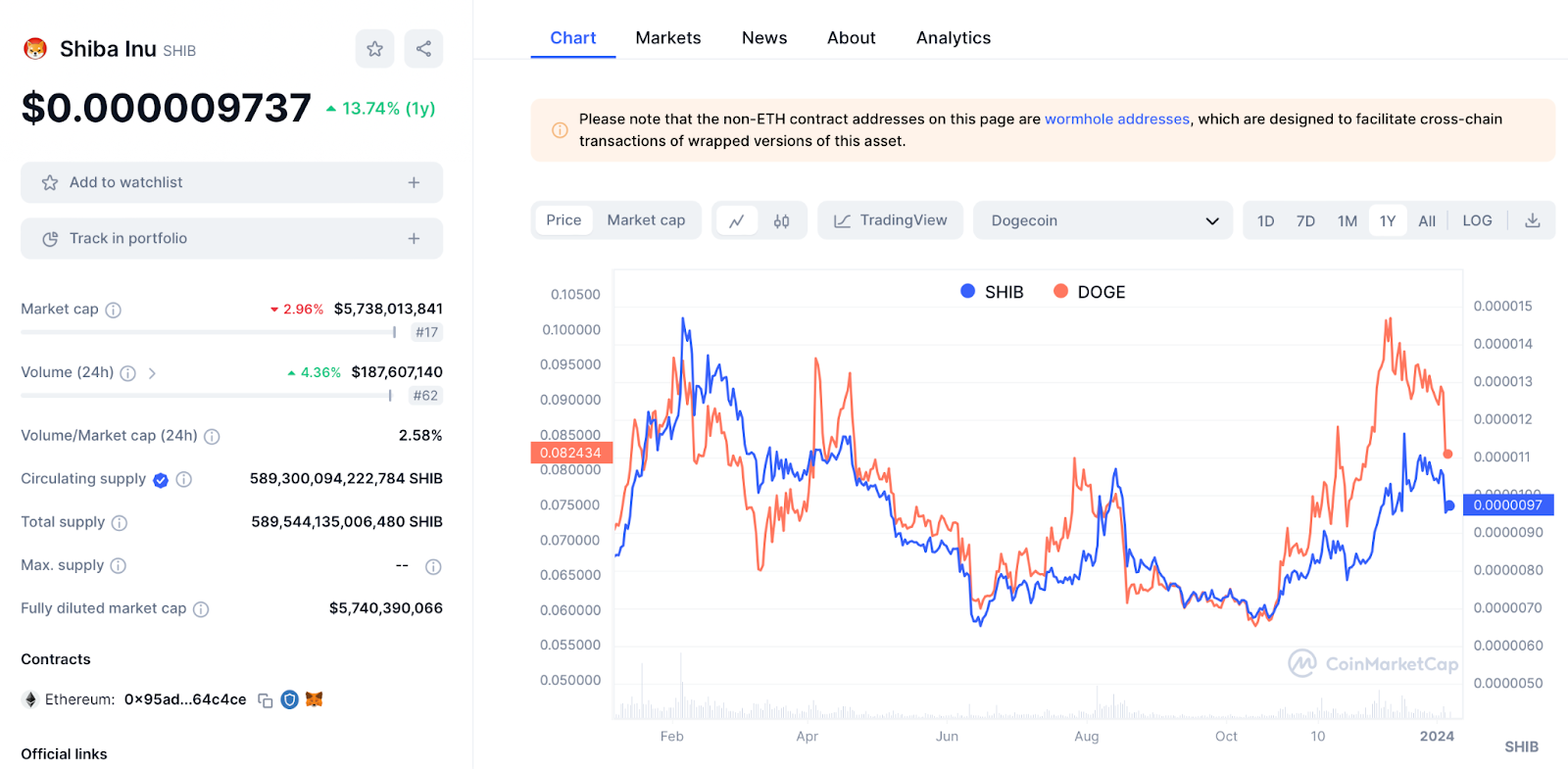This screenshot has width=1568, height=769.
Task: Copy the Ethereum contract address
Action: (x=265, y=700)
